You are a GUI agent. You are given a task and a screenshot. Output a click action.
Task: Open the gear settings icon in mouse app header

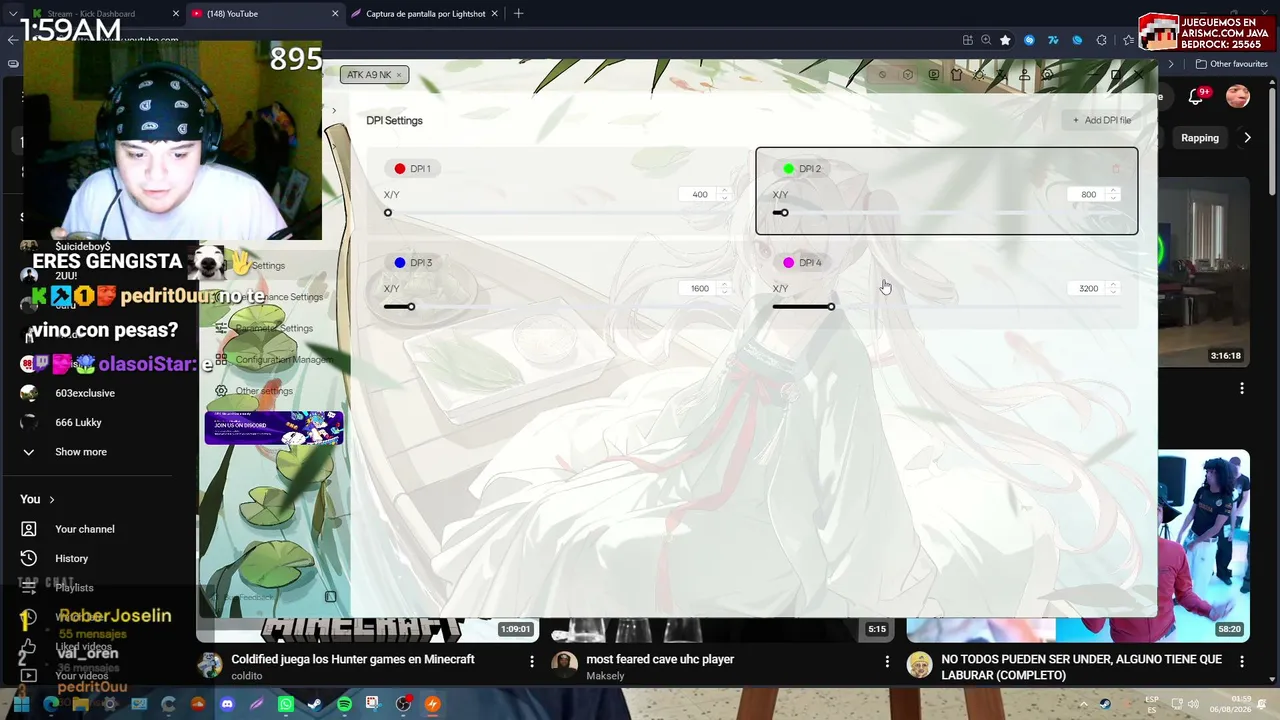tap(1047, 75)
